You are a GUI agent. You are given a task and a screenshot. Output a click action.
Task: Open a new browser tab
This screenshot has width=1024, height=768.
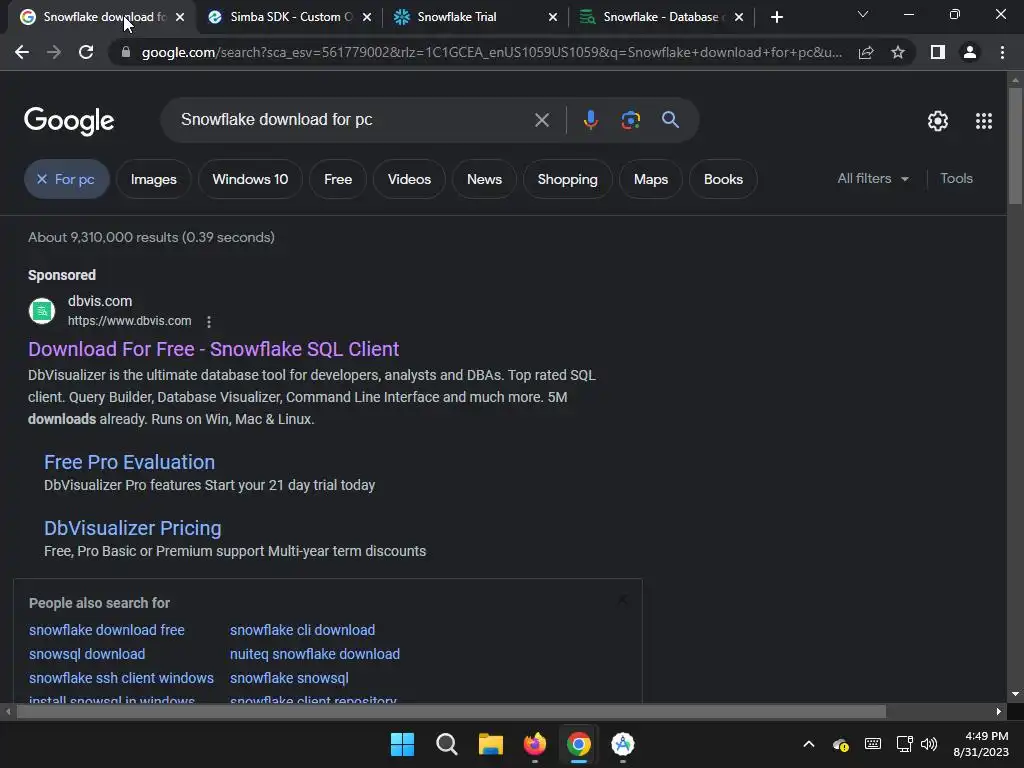click(x=776, y=17)
